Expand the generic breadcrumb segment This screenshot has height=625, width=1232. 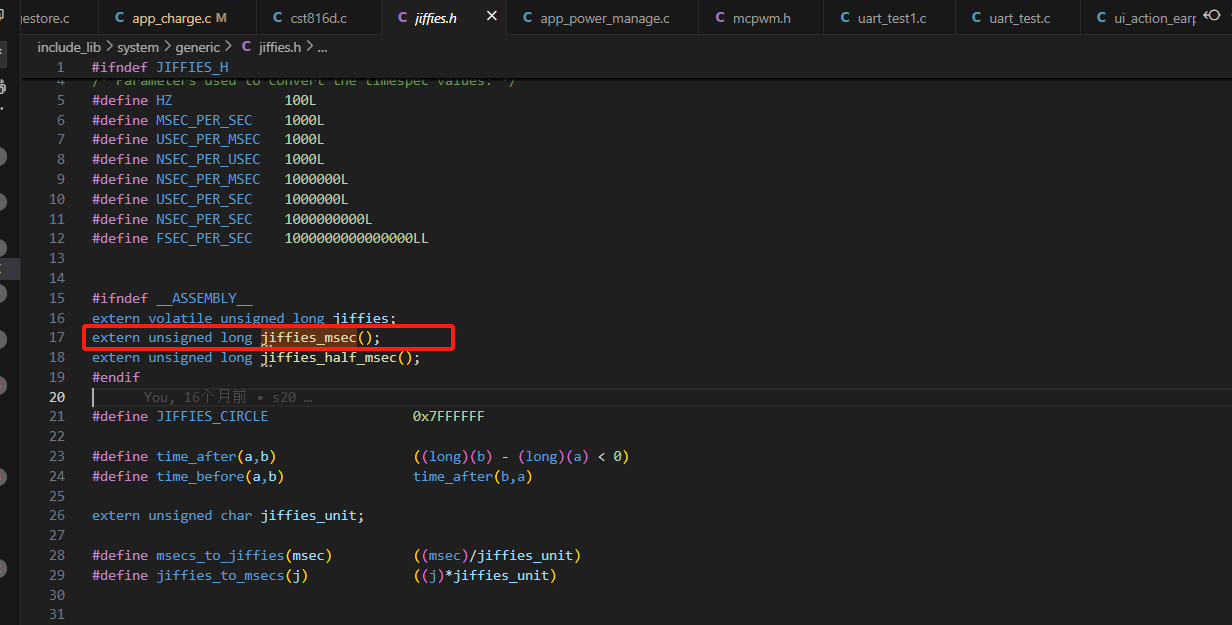click(197, 47)
